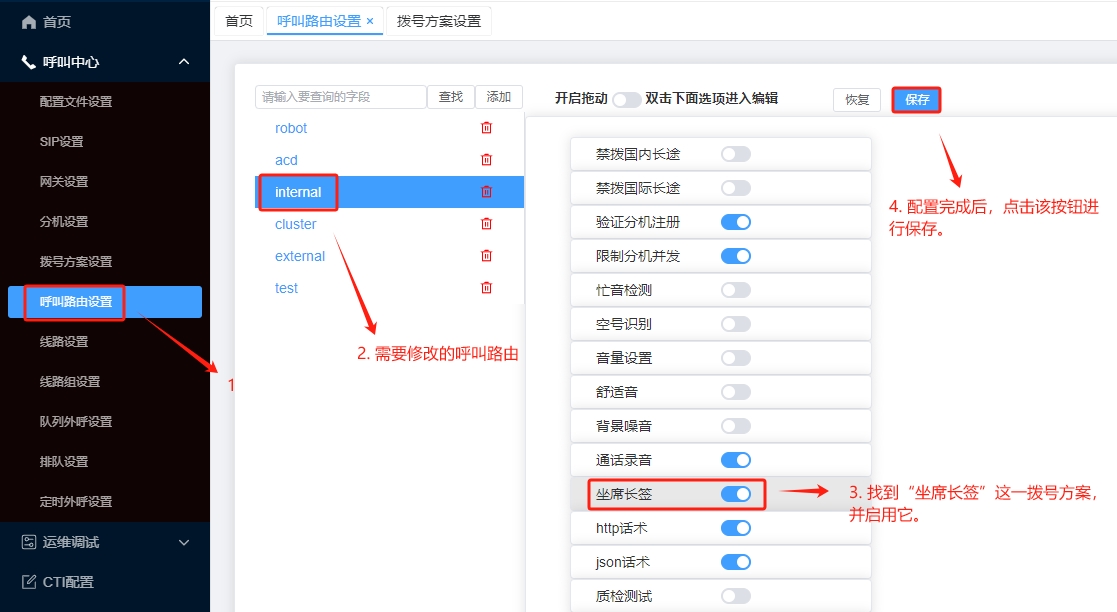Click the 保存 button

[916, 100]
